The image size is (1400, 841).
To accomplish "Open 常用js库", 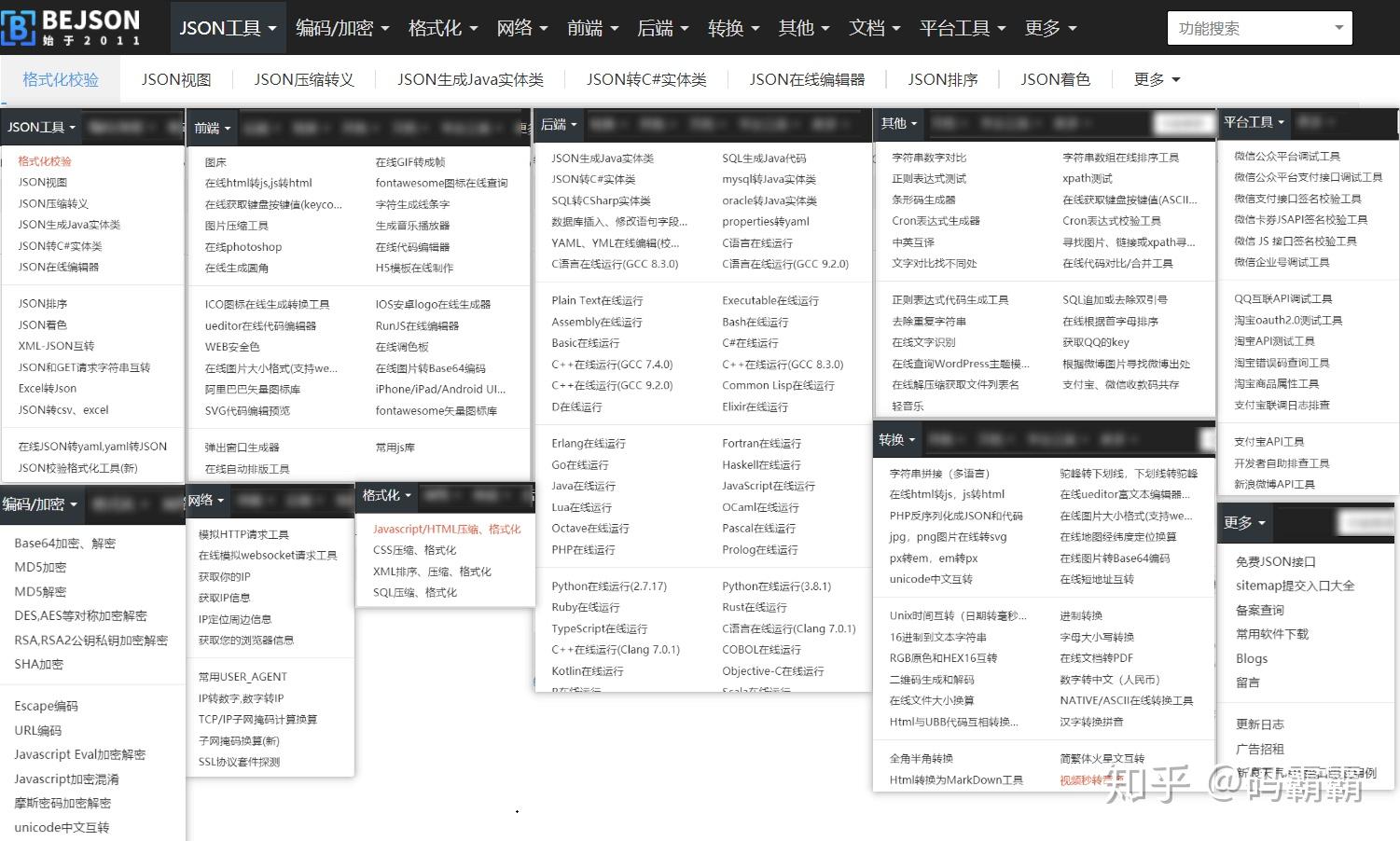I will [x=395, y=448].
